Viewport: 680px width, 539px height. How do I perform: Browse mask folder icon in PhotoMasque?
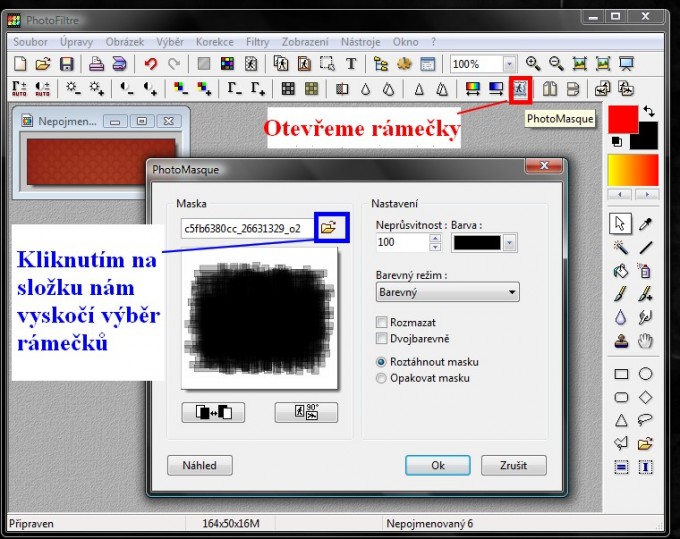(x=331, y=227)
